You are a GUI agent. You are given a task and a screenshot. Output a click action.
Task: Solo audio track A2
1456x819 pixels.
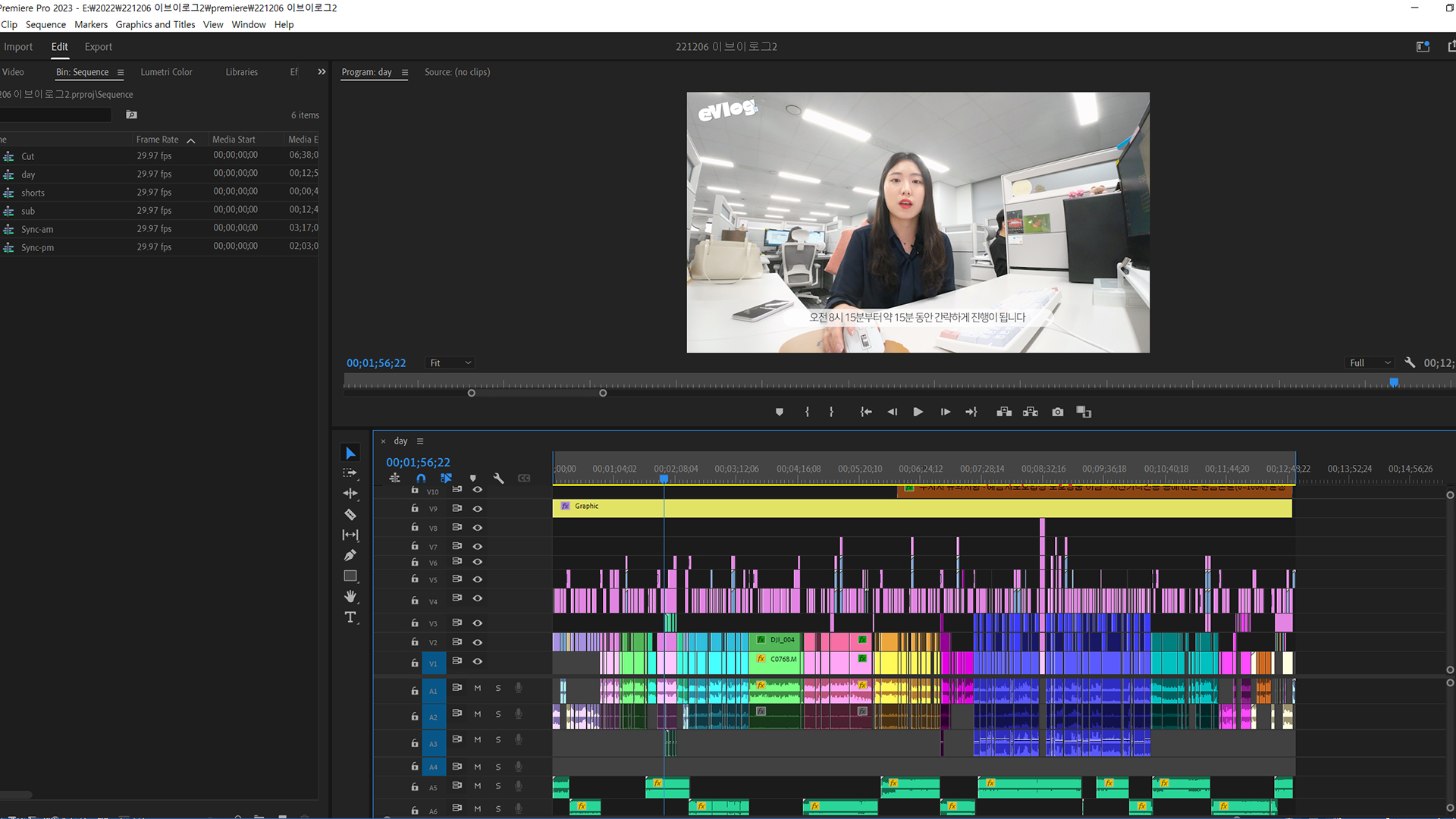[x=498, y=714]
